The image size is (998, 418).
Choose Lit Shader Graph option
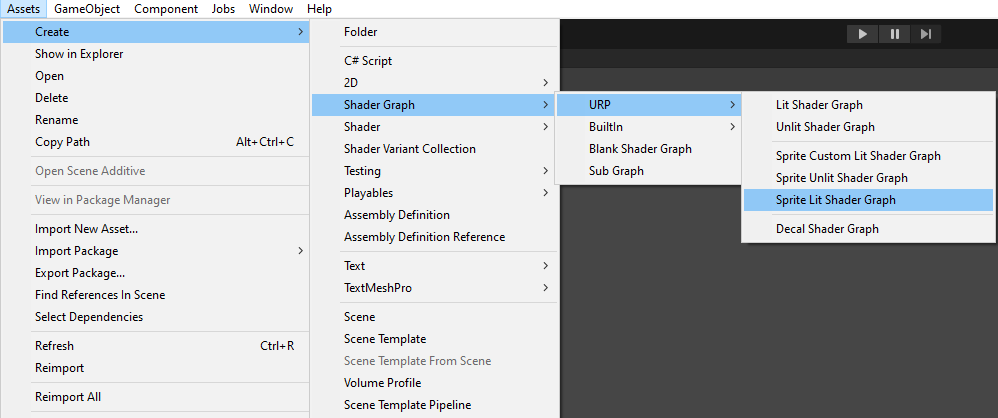[x=819, y=105]
